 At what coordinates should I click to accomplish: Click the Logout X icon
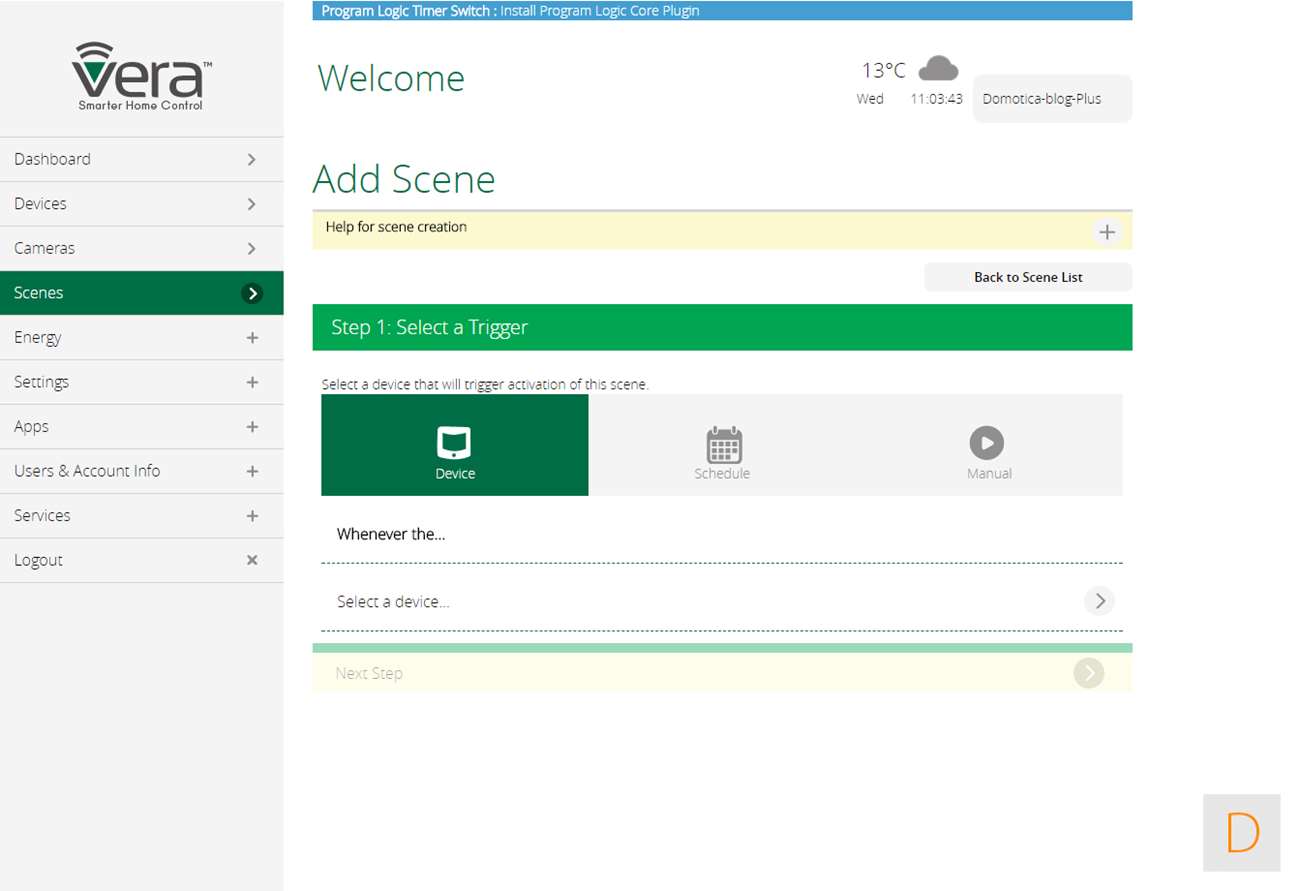click(x=252, y=560)
